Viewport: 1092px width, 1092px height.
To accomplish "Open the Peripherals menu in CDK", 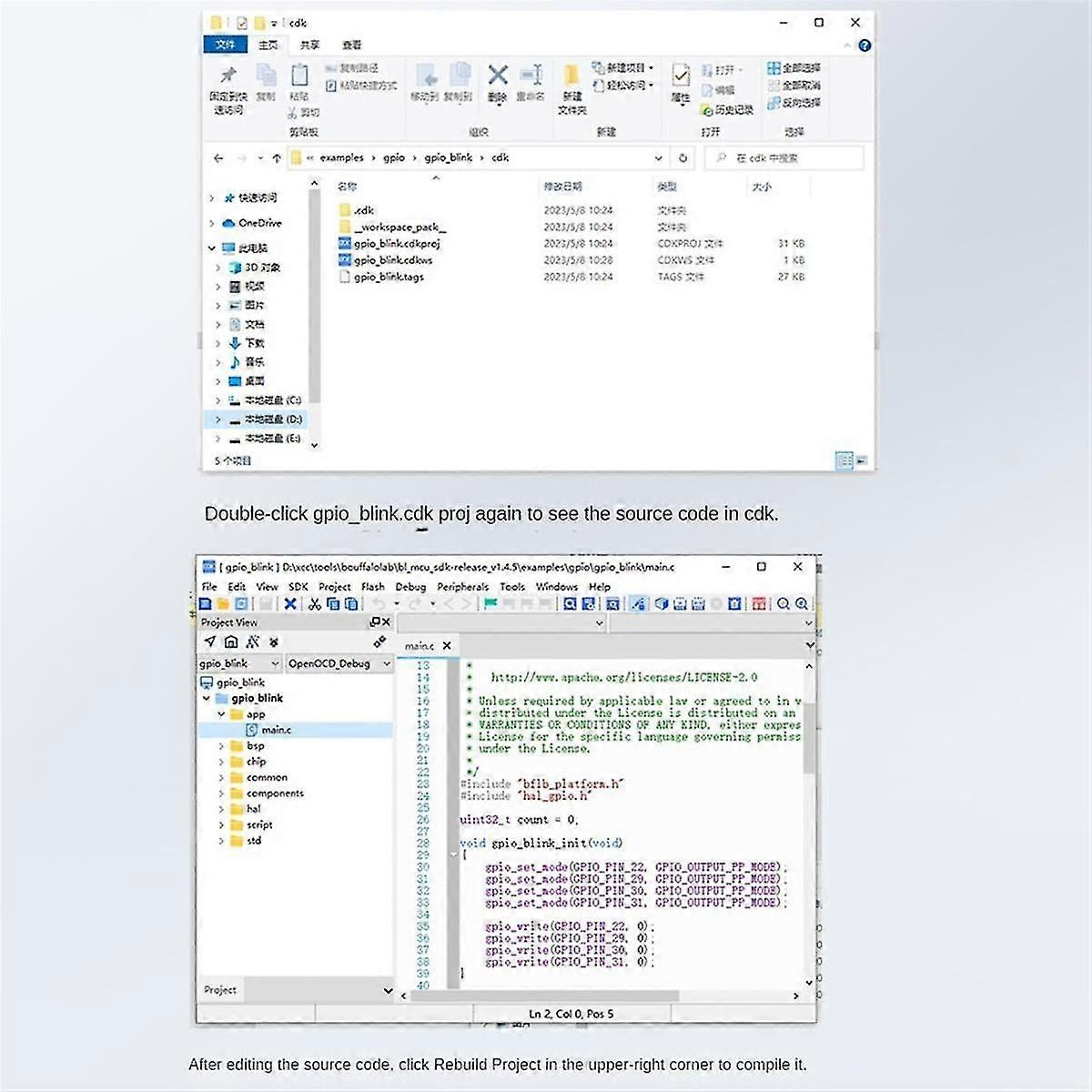I will 463,587.
